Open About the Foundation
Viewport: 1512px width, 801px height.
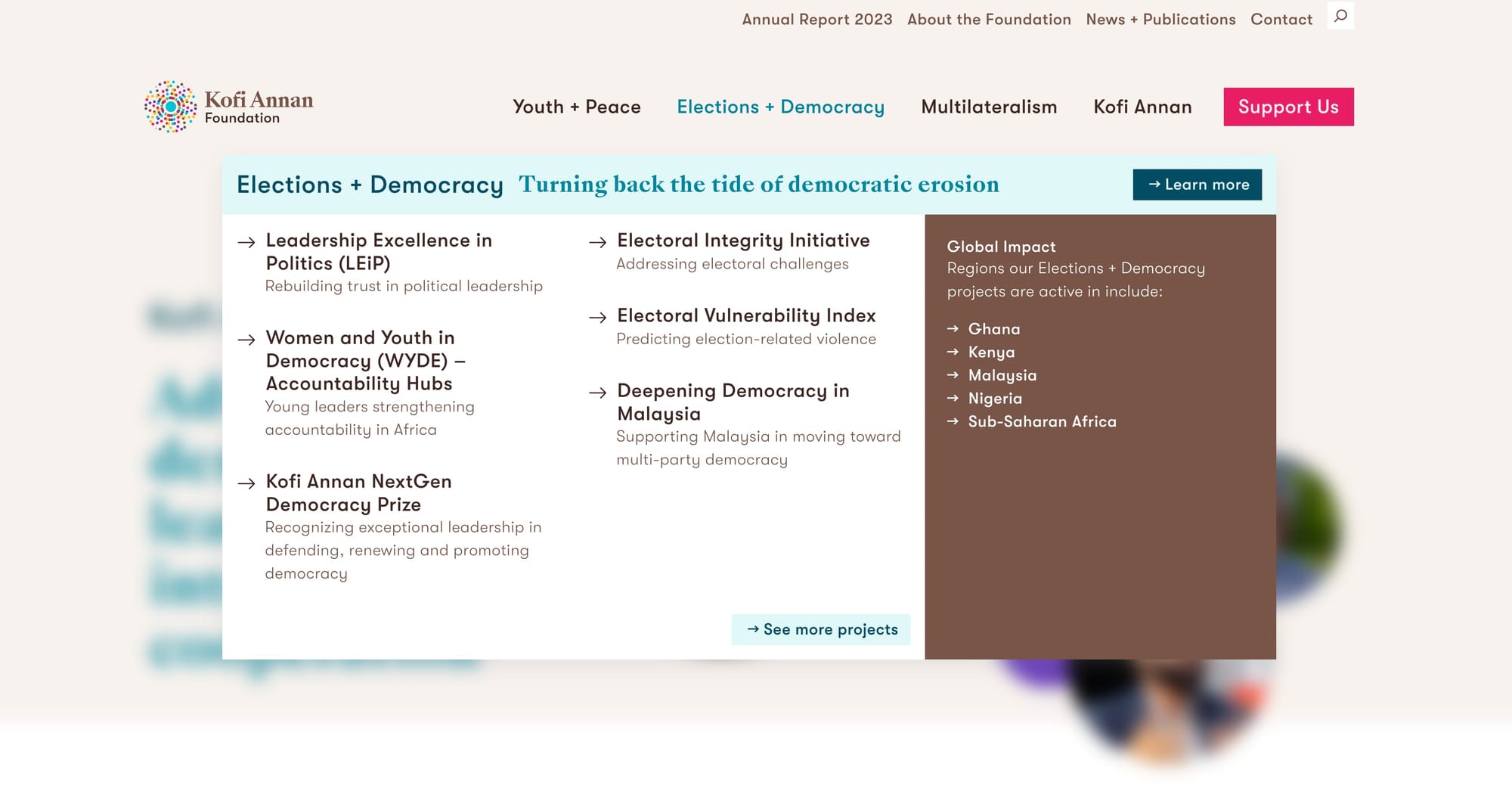pos(989,20)
